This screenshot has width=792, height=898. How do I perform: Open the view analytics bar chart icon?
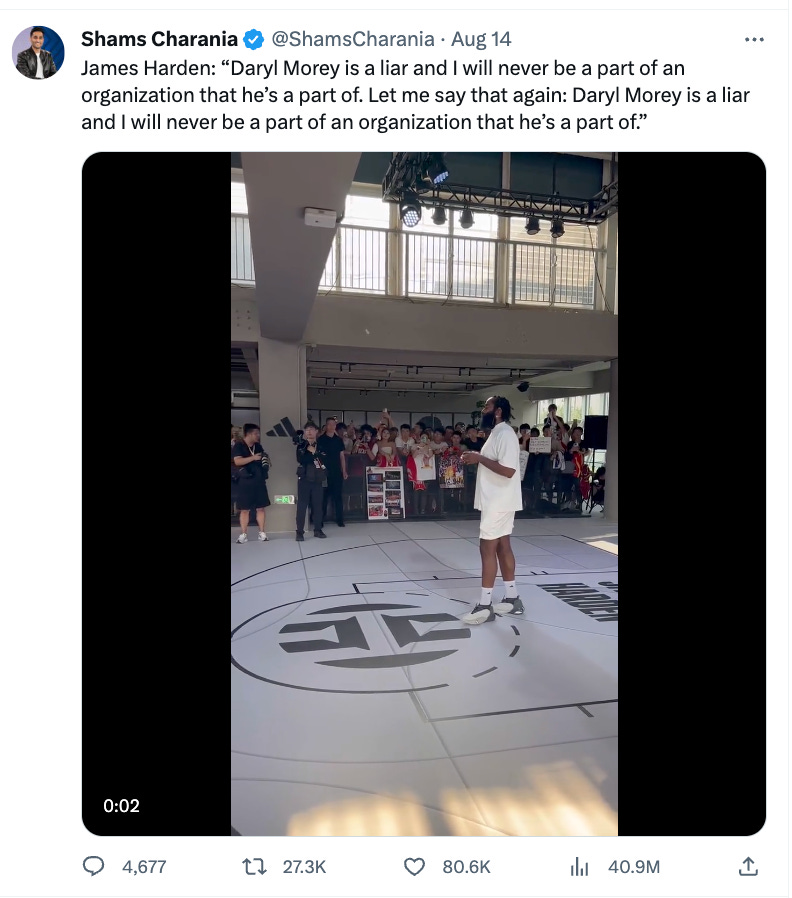tap(579, 867)
